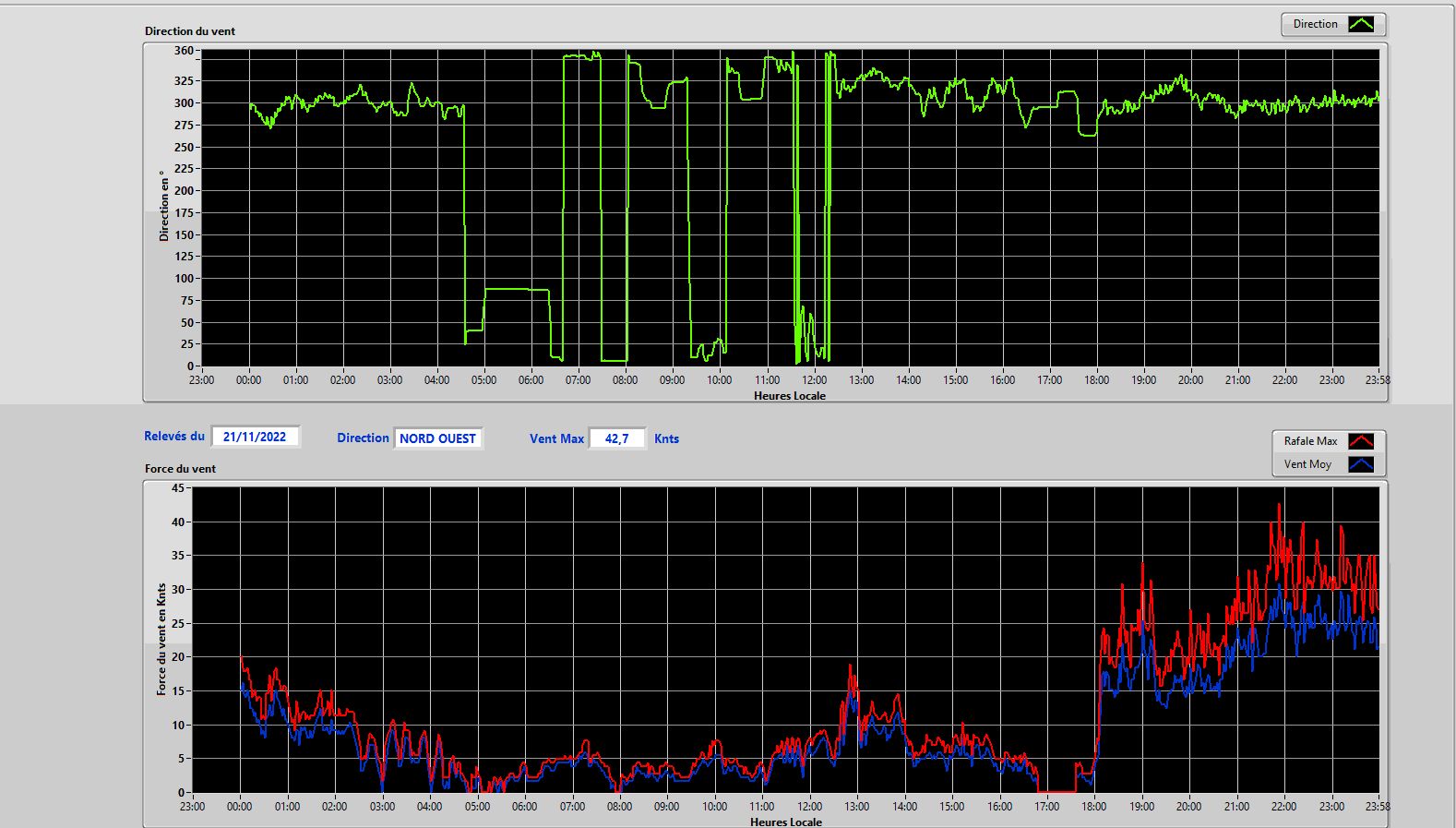This screenshot has width=1456, height=828.
Task: Click 'Heures Locale' under wind force chart
Action: click(x=786, y=822)
